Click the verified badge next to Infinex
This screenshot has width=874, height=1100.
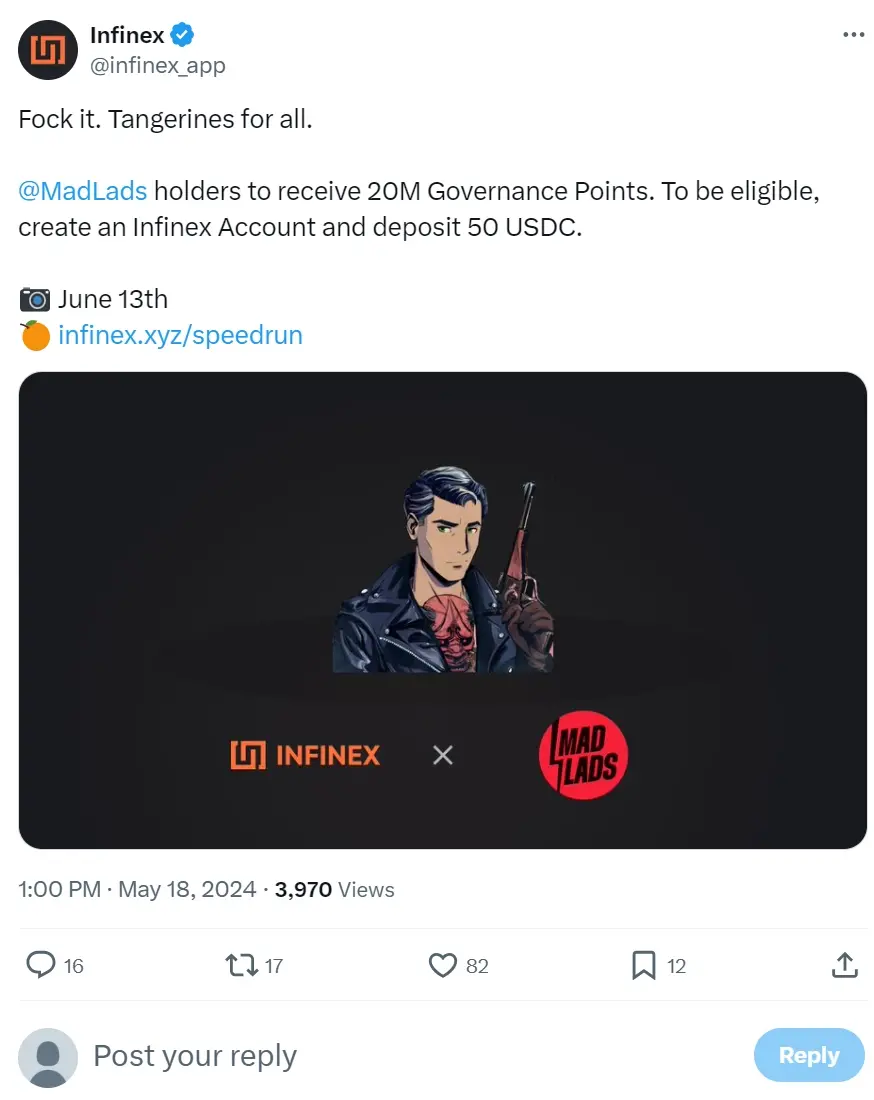coord(180,35)
